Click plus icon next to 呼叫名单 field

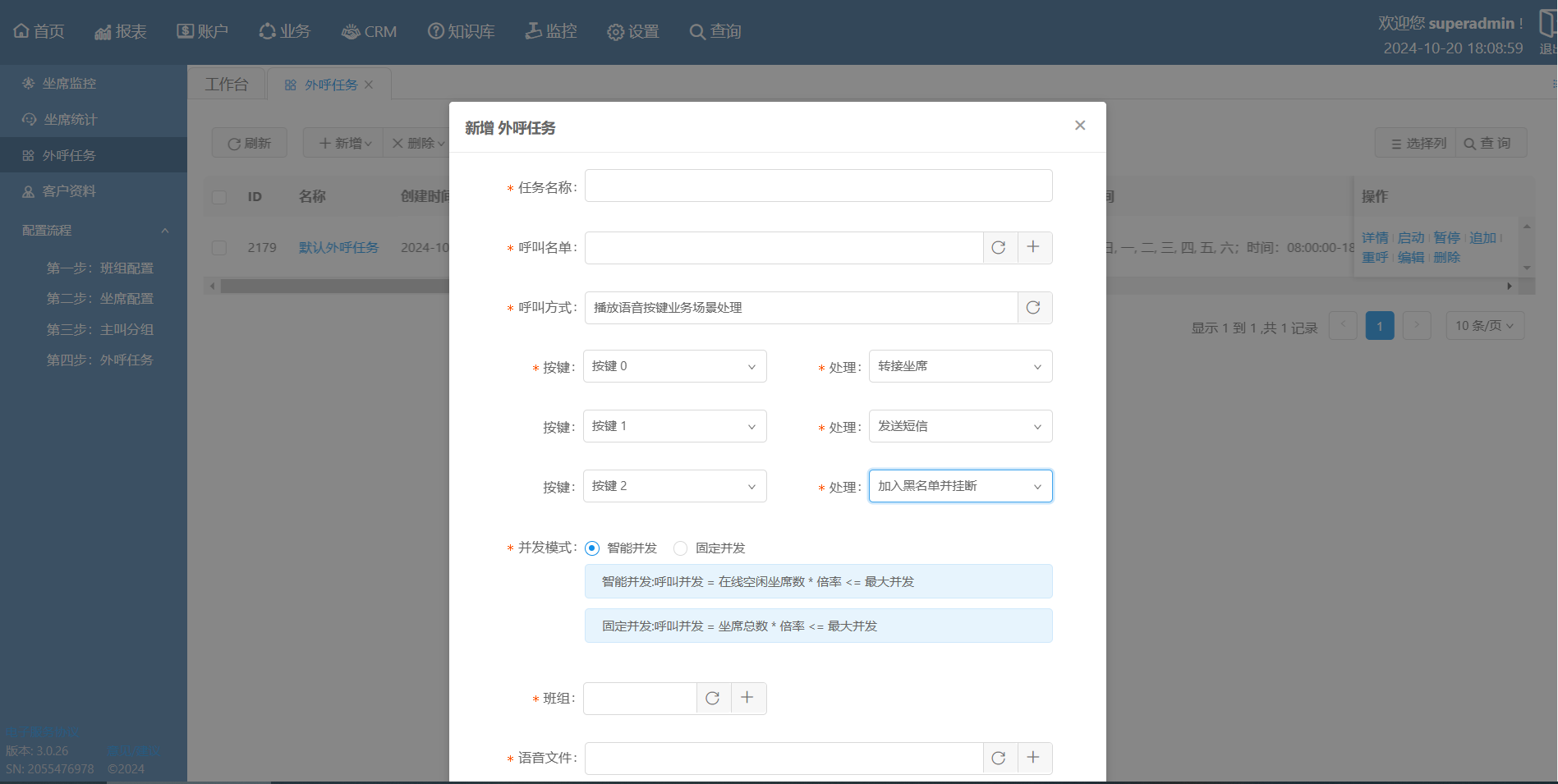[x=1034, y=248]
